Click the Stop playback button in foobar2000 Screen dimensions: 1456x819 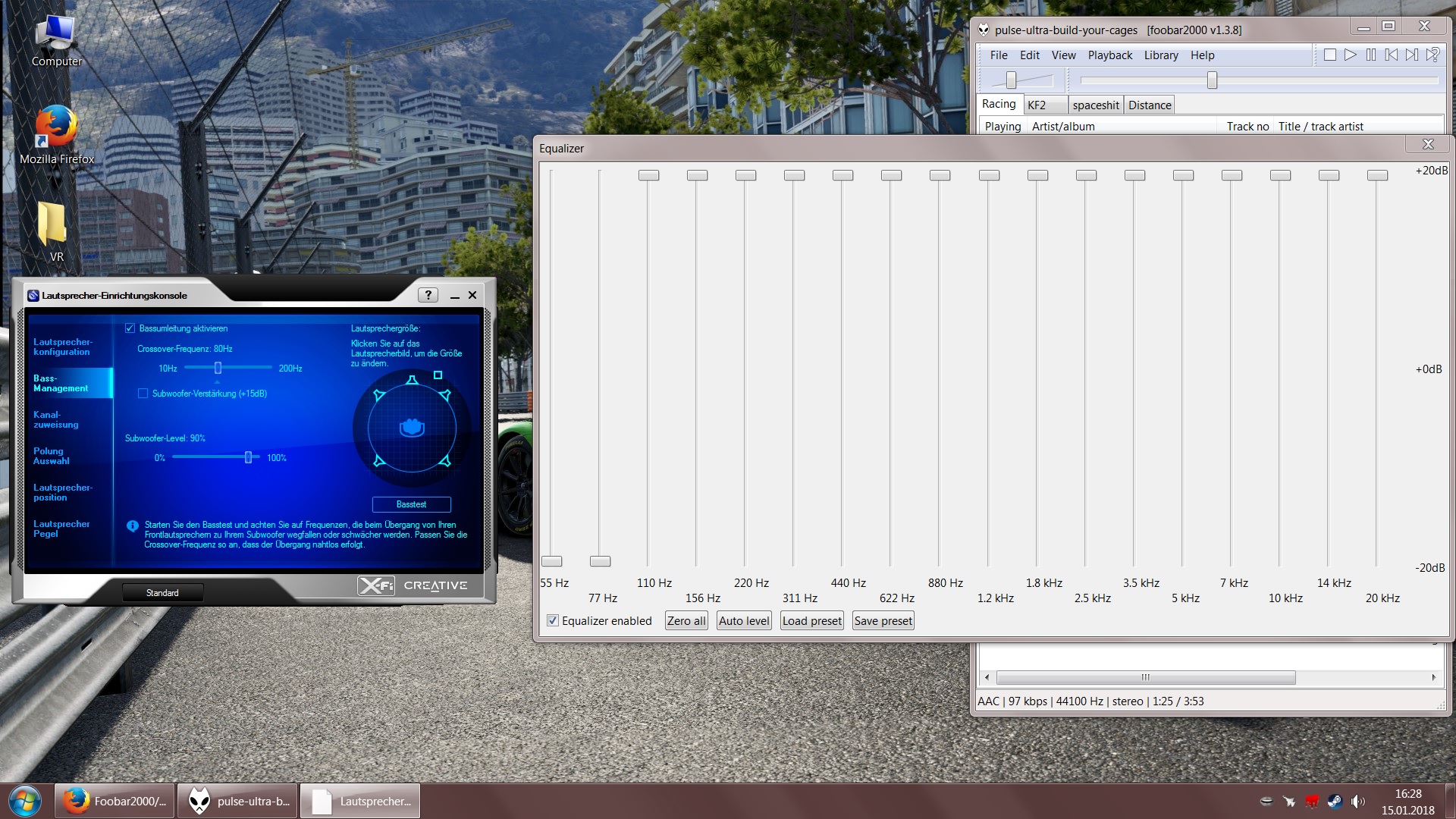(1329, 55)
